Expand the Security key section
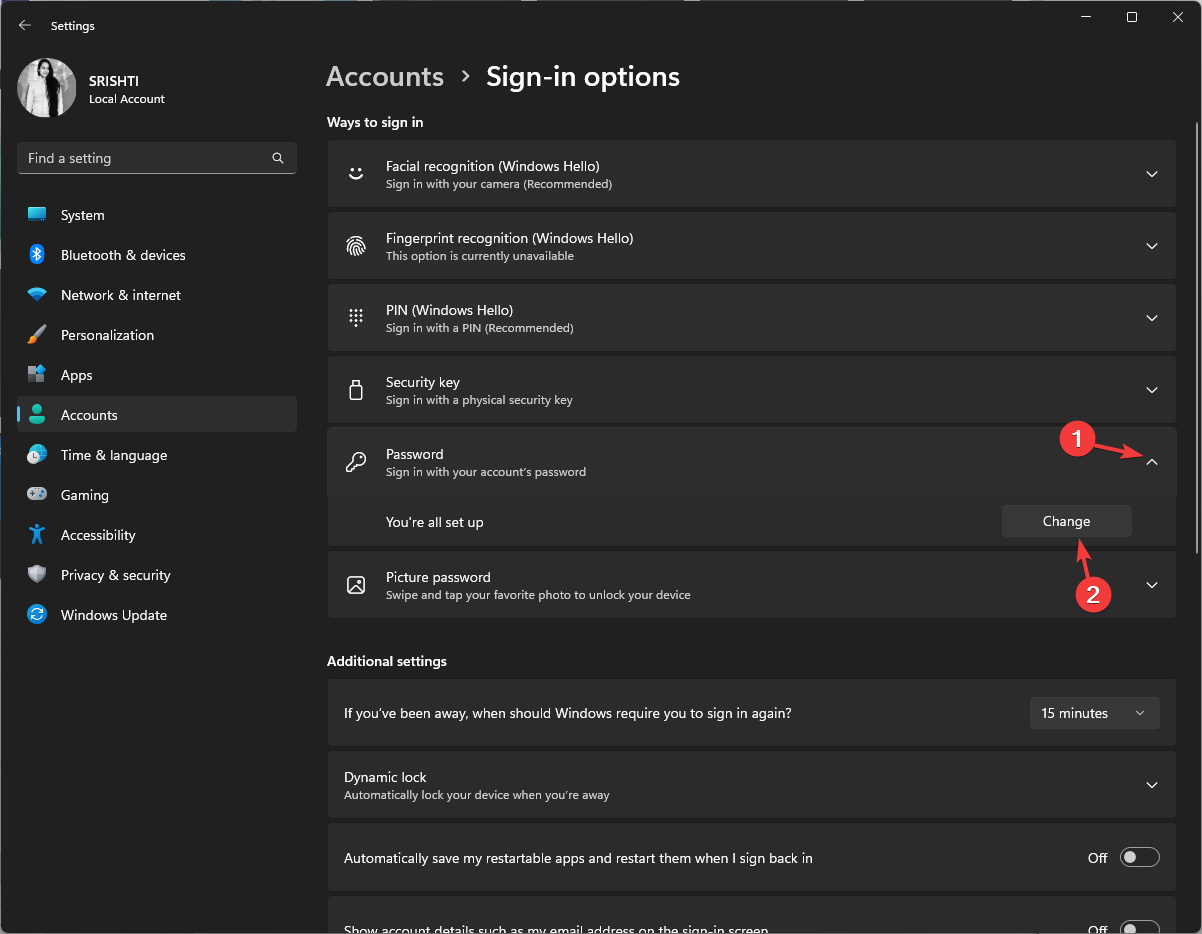This screenshot has height=934, width=1202. point(1152,390)
